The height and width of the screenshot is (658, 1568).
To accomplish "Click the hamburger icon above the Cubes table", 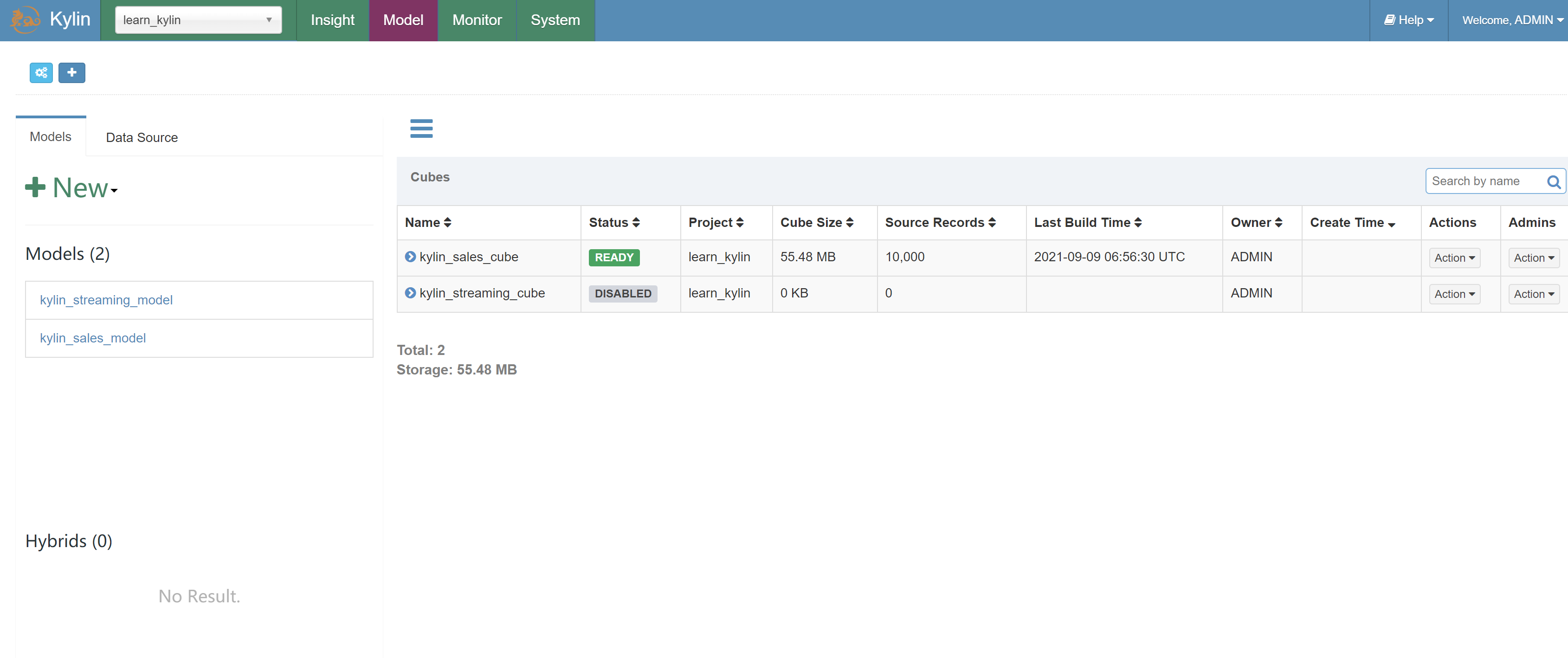I will tap(421, 129).
